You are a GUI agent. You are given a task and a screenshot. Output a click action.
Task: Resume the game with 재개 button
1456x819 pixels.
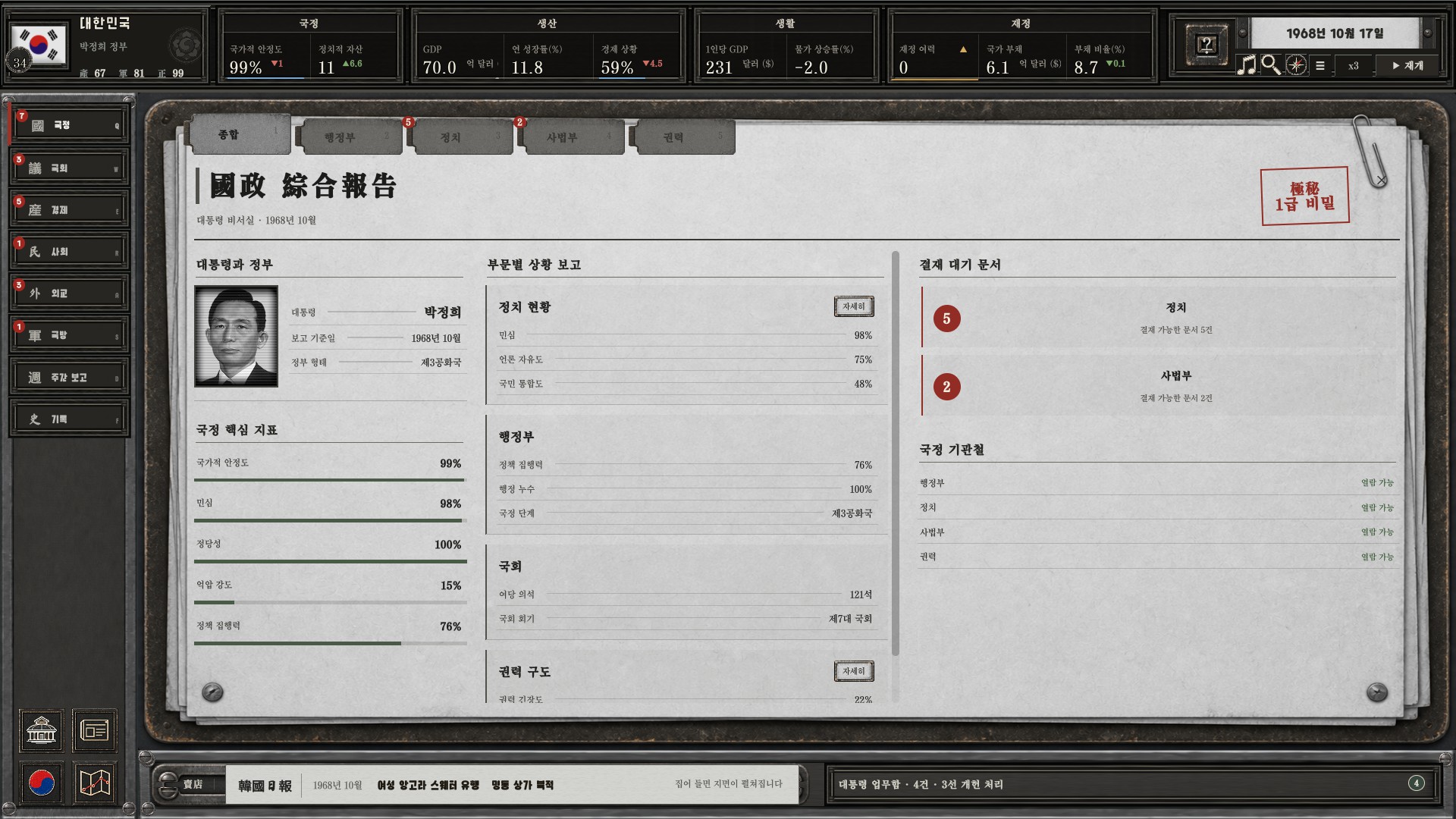point(1407,66)
